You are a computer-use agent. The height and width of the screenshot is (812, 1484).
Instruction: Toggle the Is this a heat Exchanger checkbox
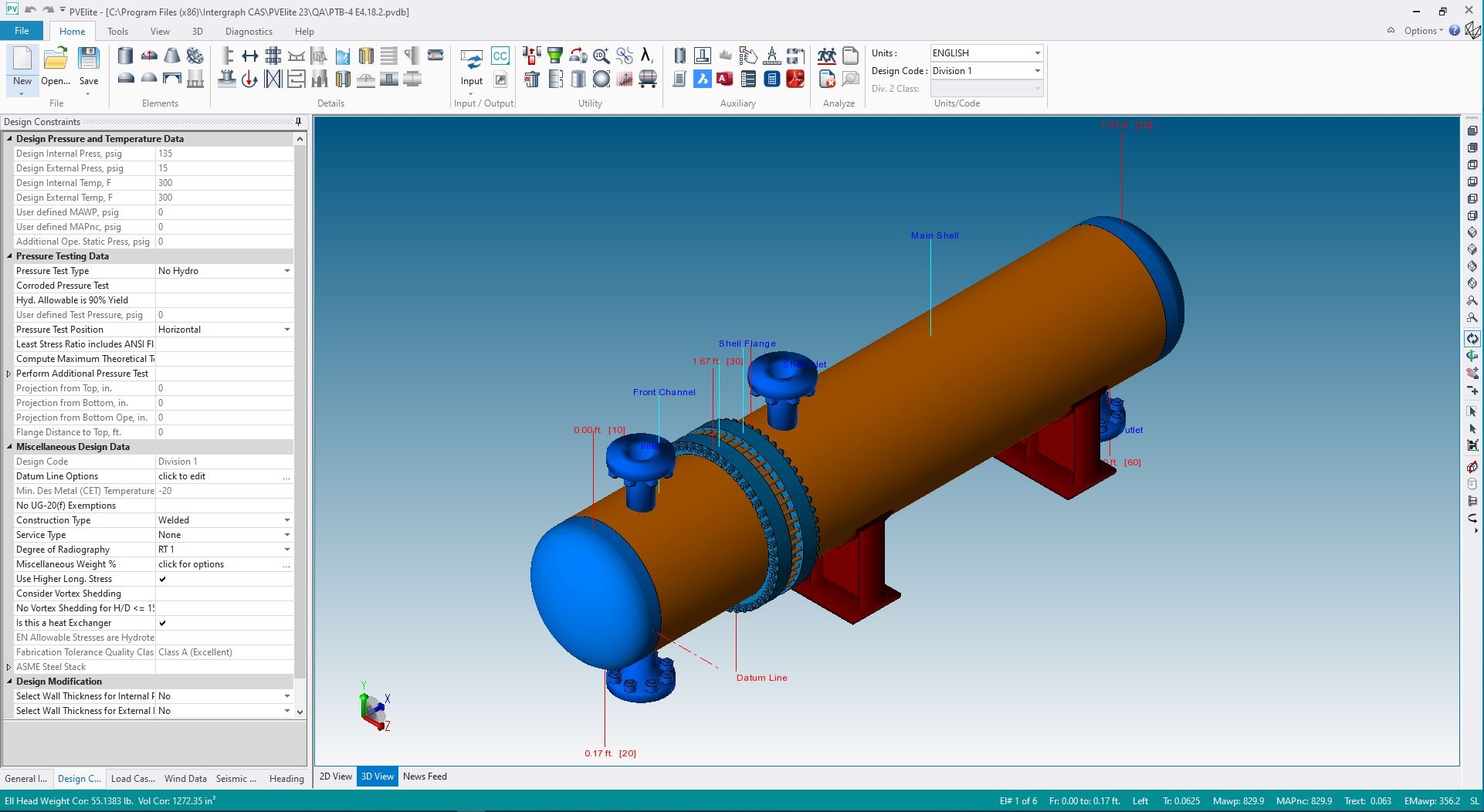pos(162,623)
